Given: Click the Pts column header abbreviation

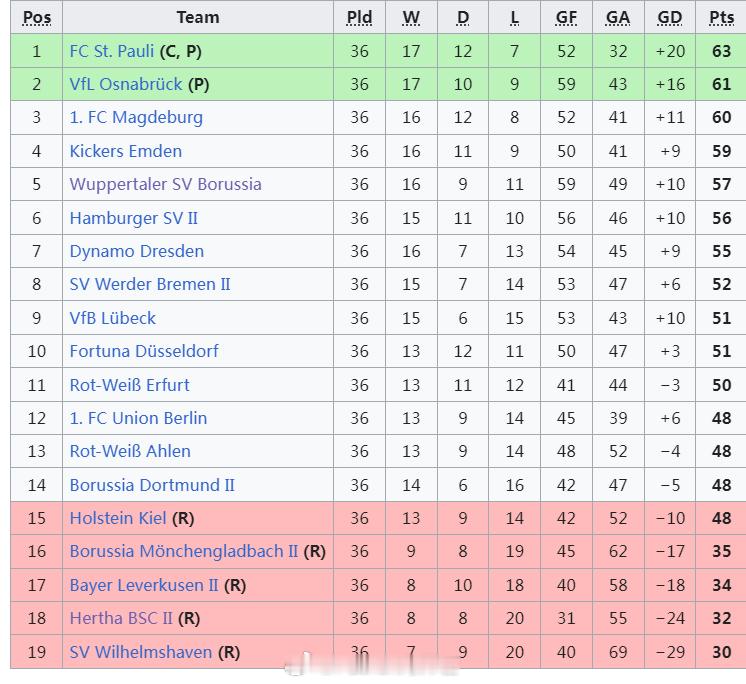Looking at the screenshot, I should (721, 18).
